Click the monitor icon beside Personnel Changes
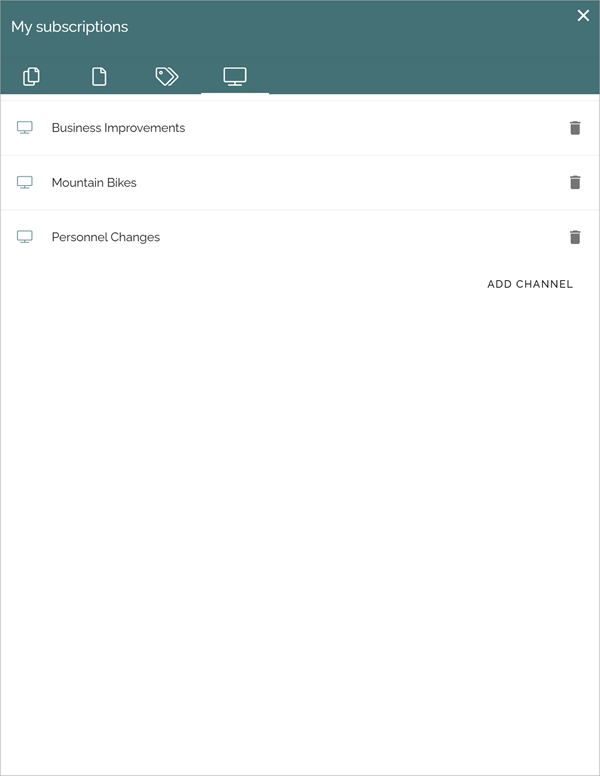 pos(25,237)
